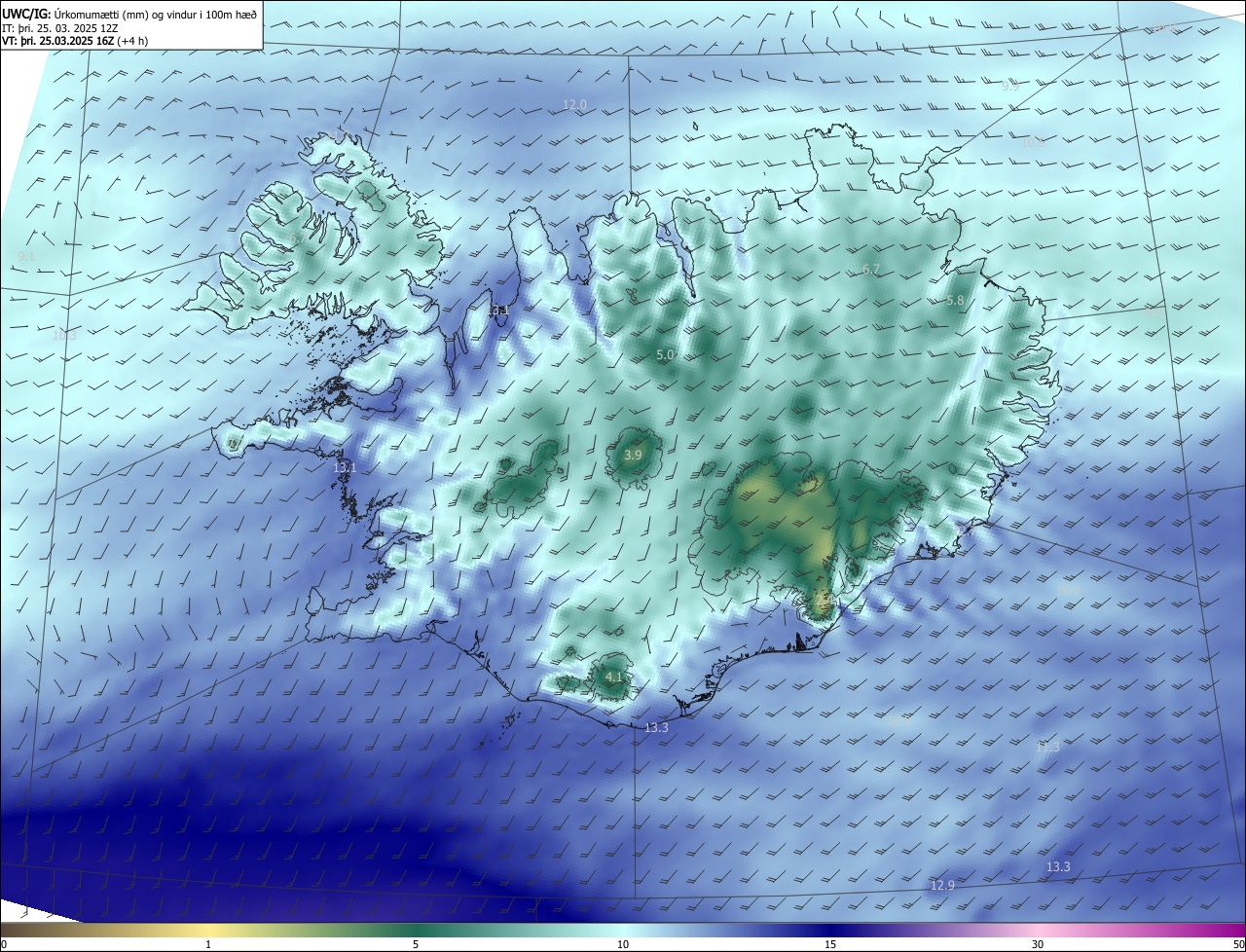This screenshot has width=1246, height=952.
Task: Click the 9.1 value label
Action: pos(26,256)
